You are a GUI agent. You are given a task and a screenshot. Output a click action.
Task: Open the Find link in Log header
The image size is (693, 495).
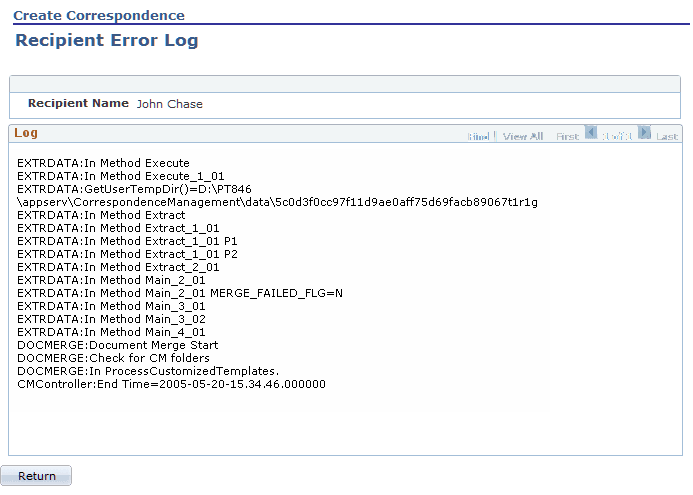478,137
